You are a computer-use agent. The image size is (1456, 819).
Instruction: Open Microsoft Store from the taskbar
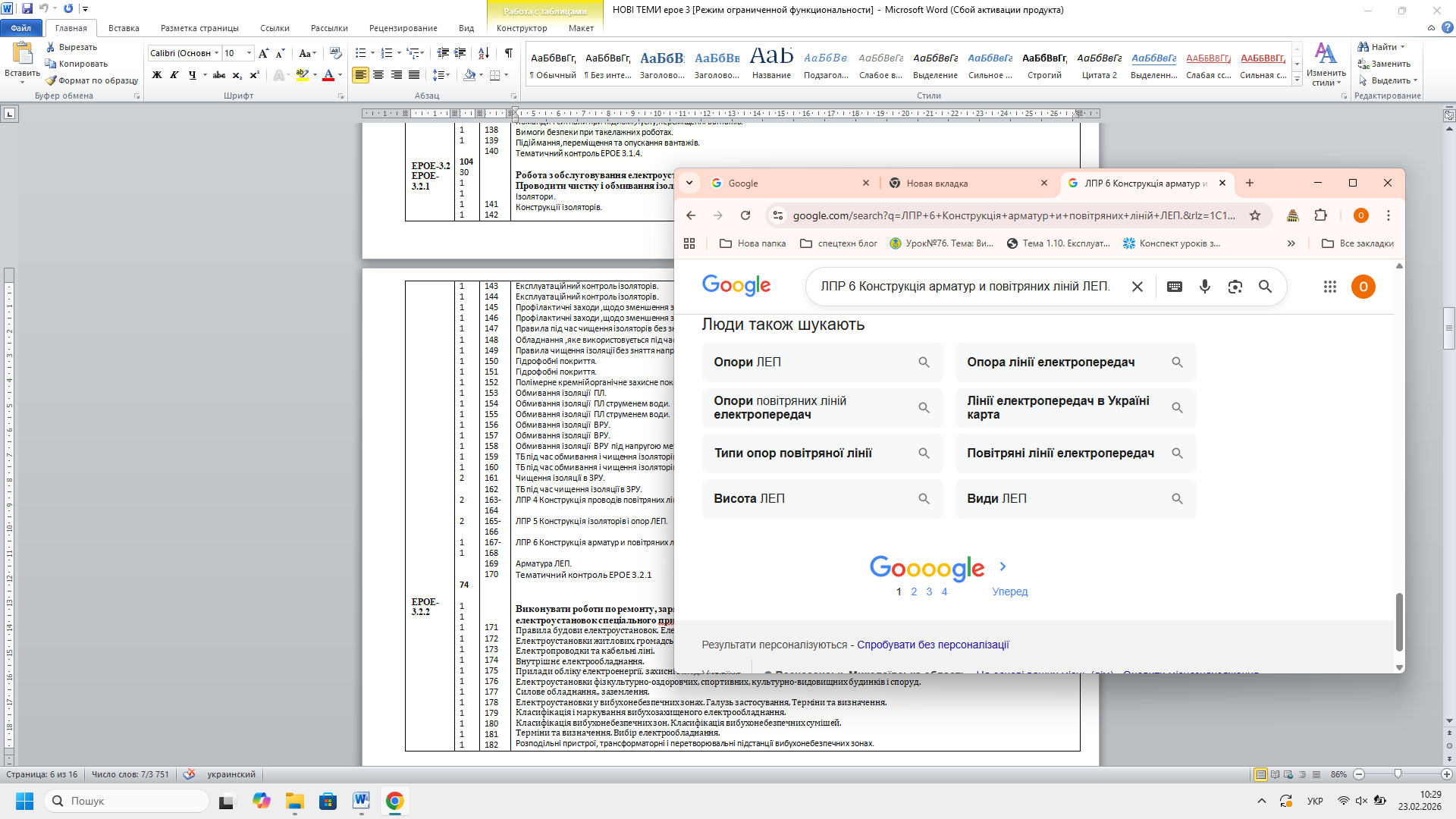[328, 801]
